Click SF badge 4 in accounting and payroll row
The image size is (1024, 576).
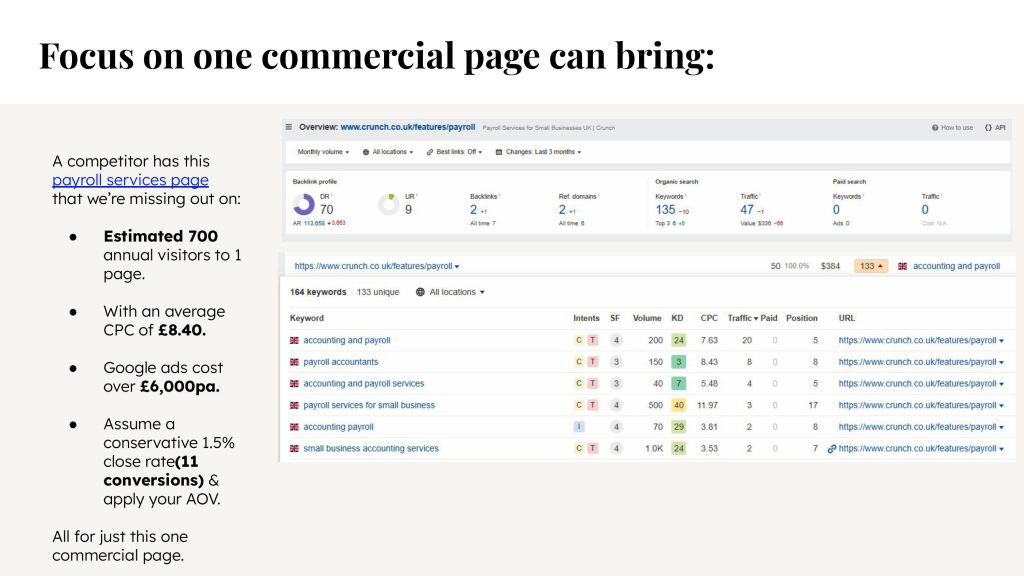pyautogui.click(x=615, y=340)
